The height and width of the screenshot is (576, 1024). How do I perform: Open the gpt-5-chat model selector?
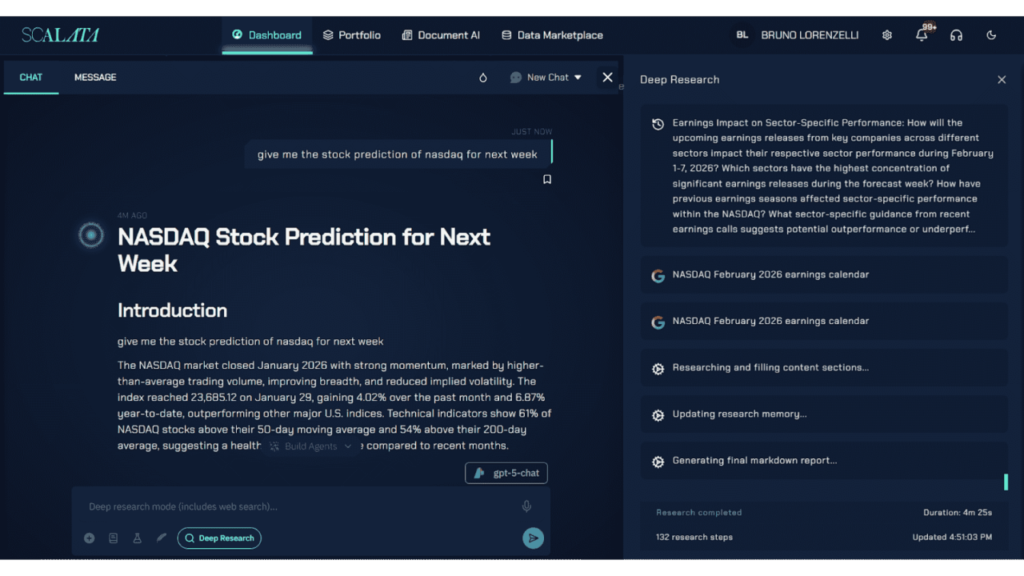click(x=506, y=473)
